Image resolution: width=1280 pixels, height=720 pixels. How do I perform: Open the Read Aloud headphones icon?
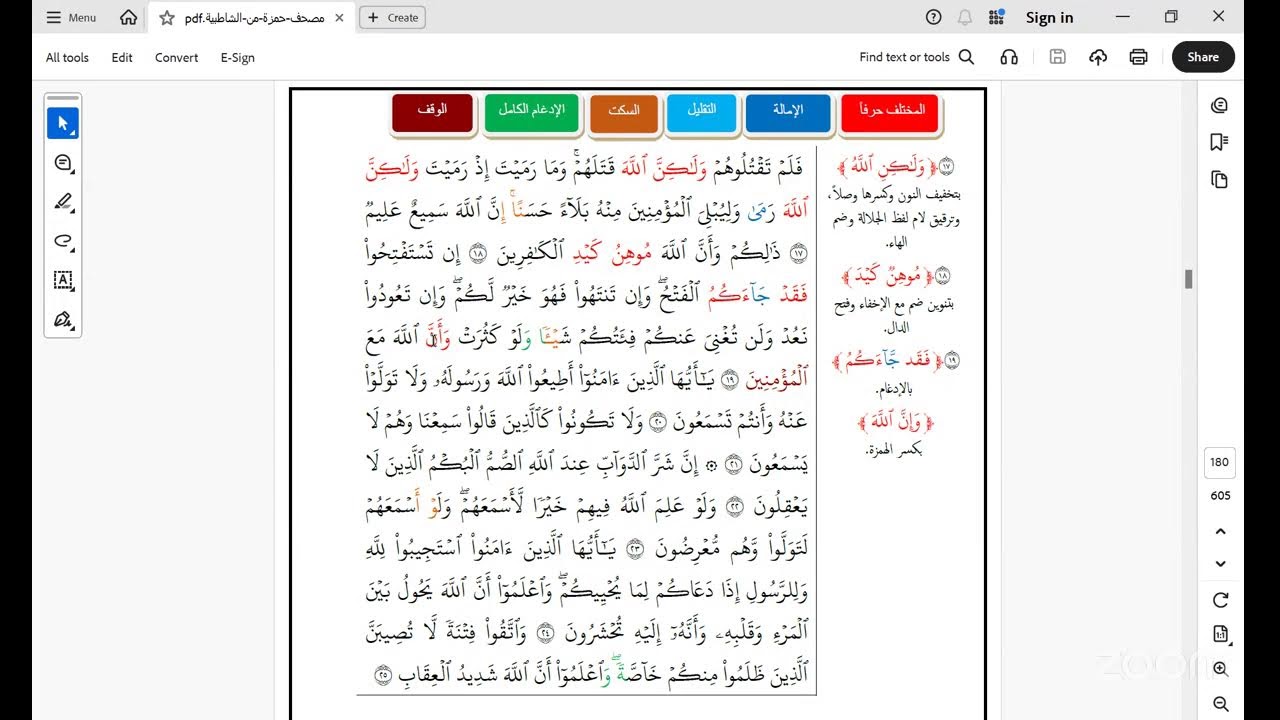[1009, 57]
